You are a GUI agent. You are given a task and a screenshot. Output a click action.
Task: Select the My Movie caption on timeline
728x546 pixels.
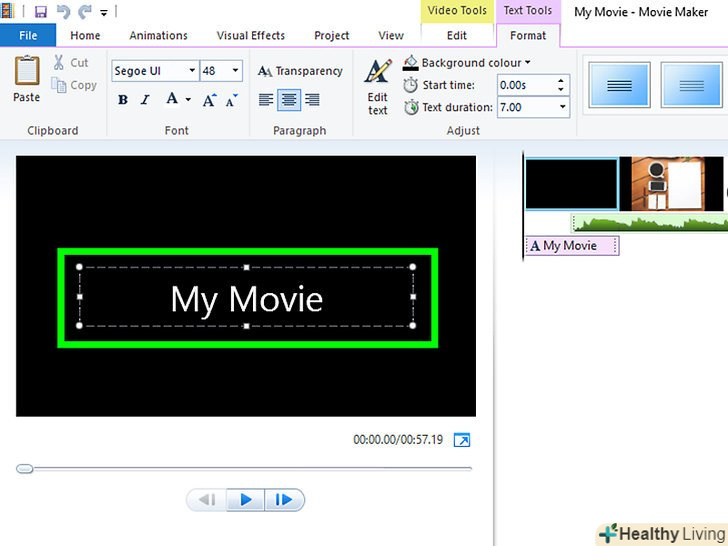tap(572, 246)
